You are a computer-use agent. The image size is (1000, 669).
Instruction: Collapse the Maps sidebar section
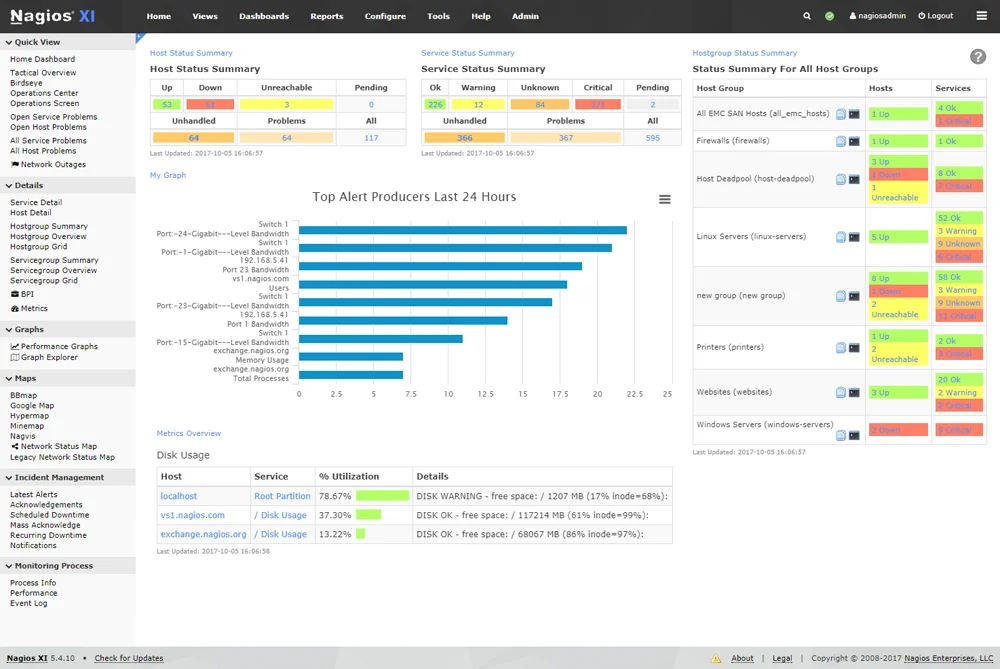(x=8, y=377)
